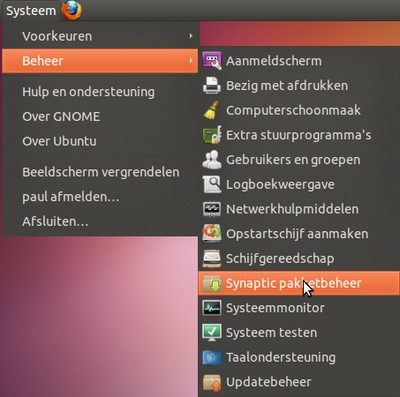
Task: Click the people icon for Gebruikers en groepen
Action: [x=212, y=159]
